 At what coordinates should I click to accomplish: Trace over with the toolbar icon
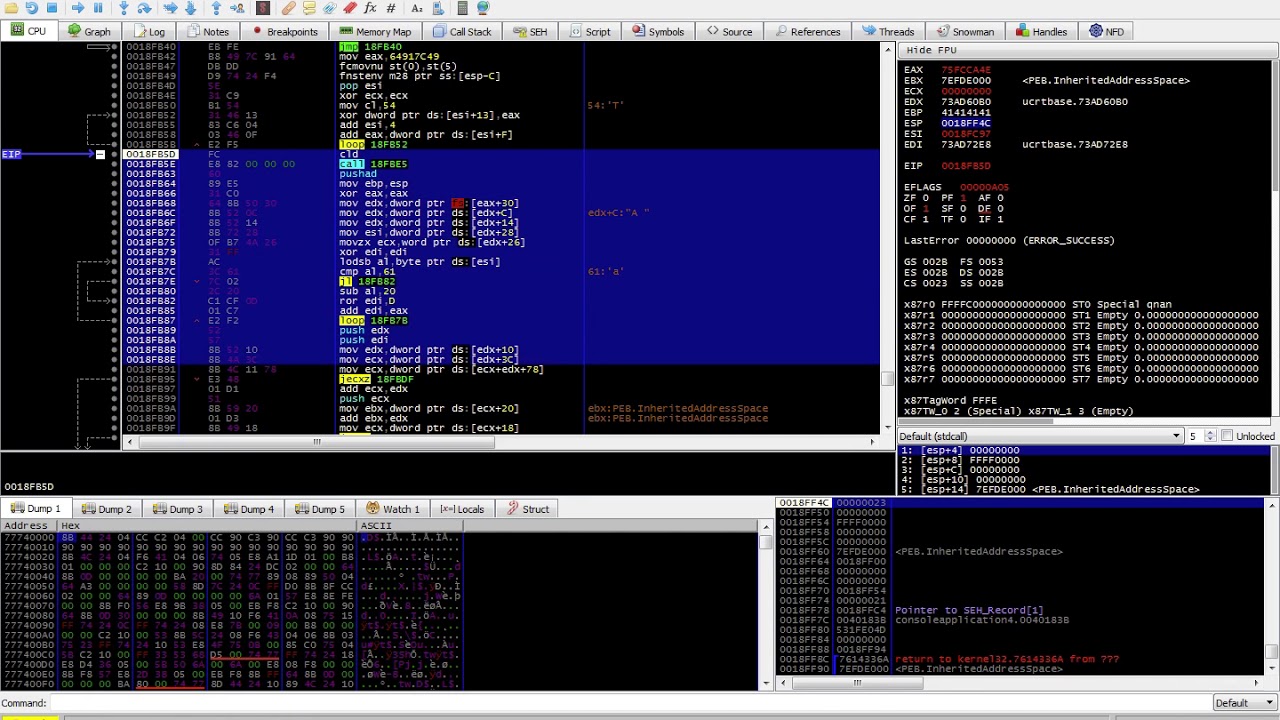[190, 8]
